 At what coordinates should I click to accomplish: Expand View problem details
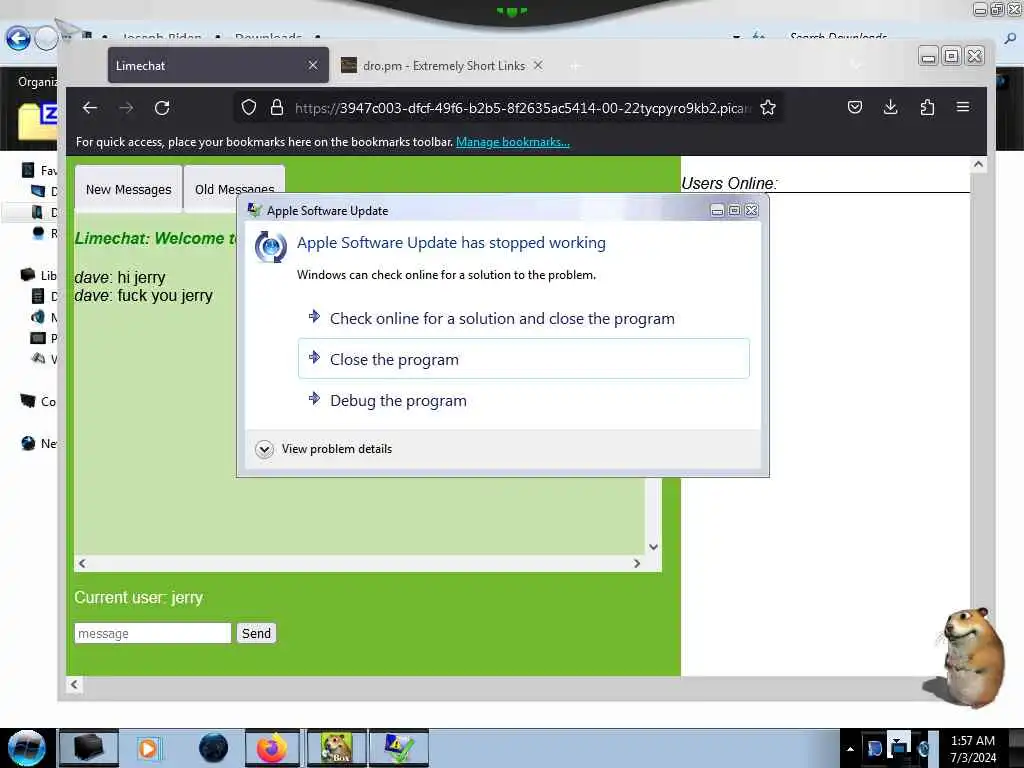(x=324, y=449)
